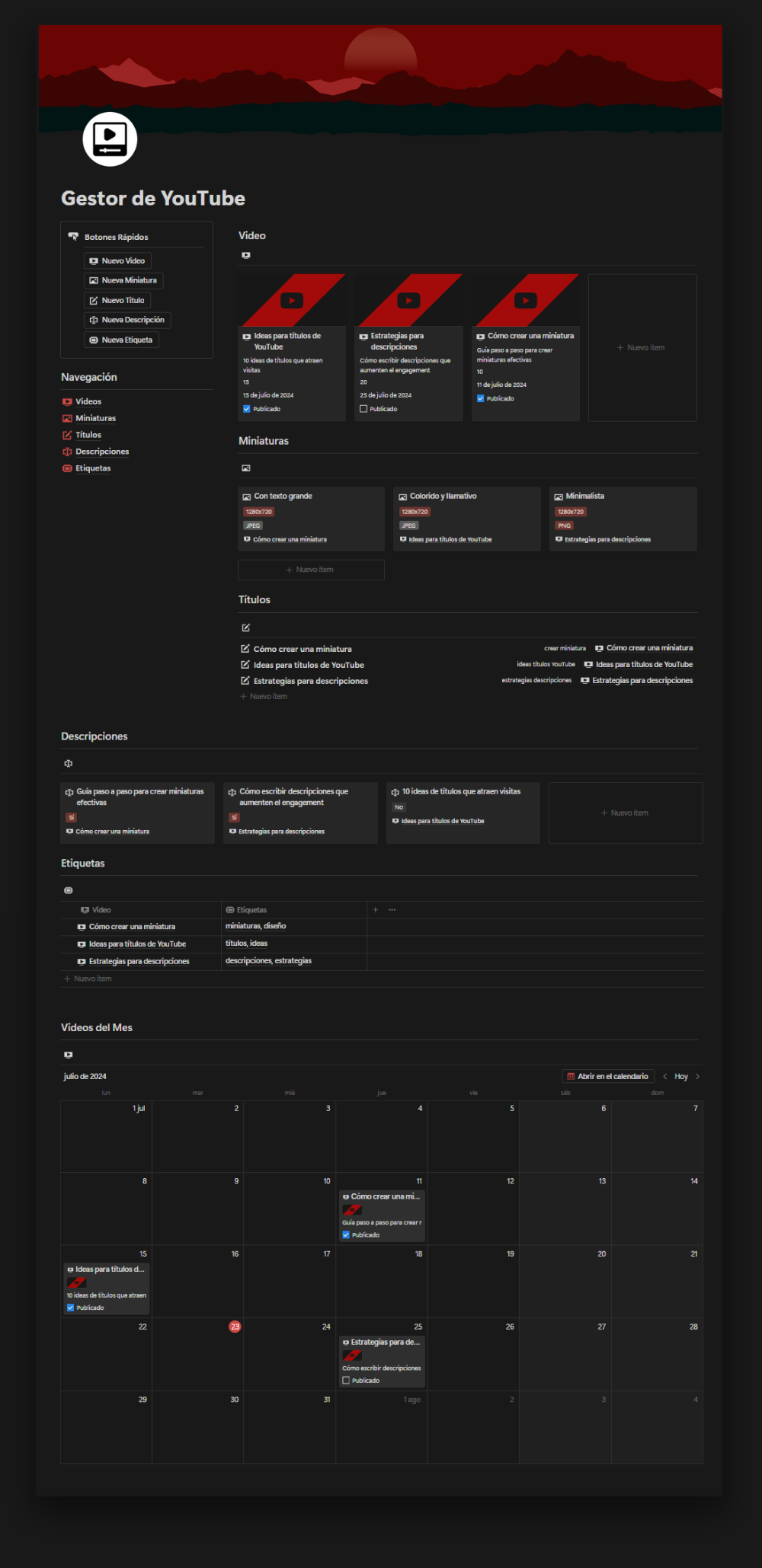762x1568 pixels.
Task: Select the list view icon under Títulos heading
Action: coord(245,628)
